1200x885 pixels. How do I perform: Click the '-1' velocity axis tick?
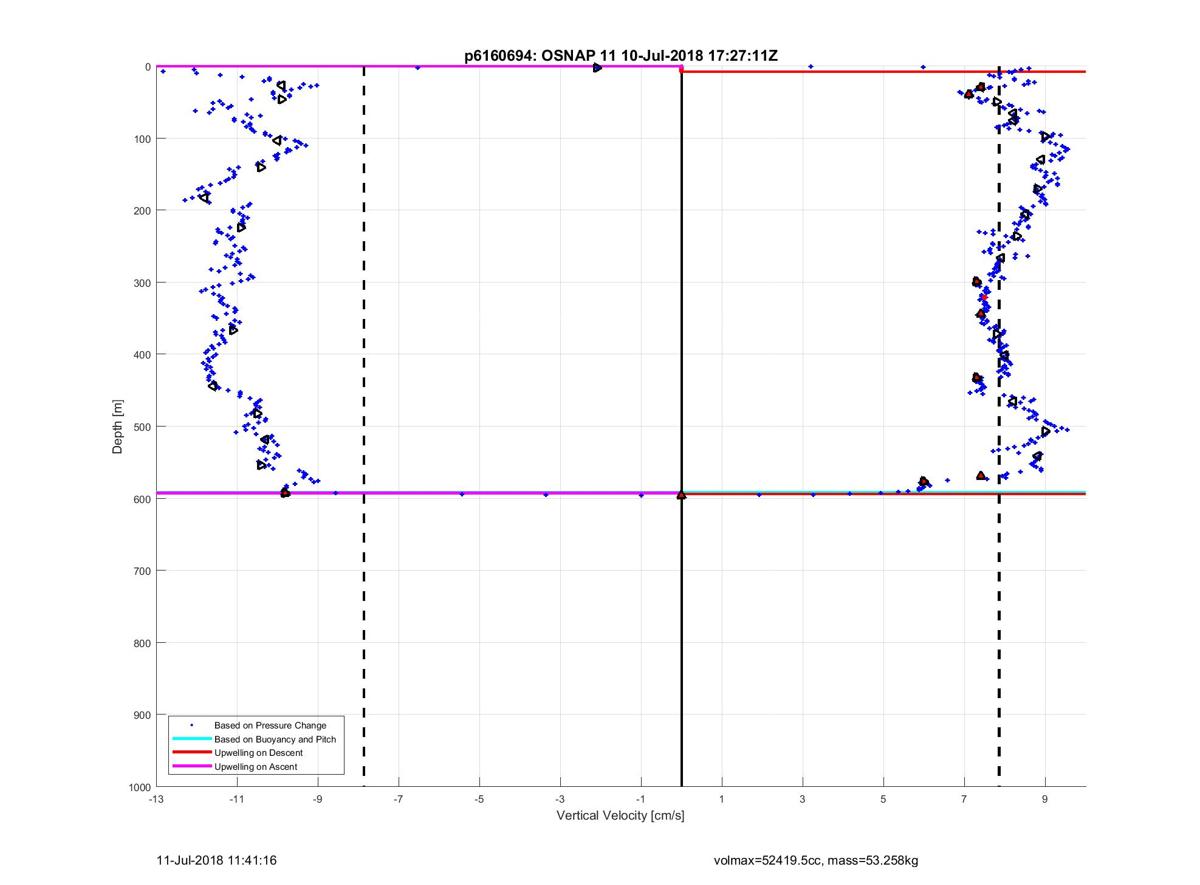point(641,800)
